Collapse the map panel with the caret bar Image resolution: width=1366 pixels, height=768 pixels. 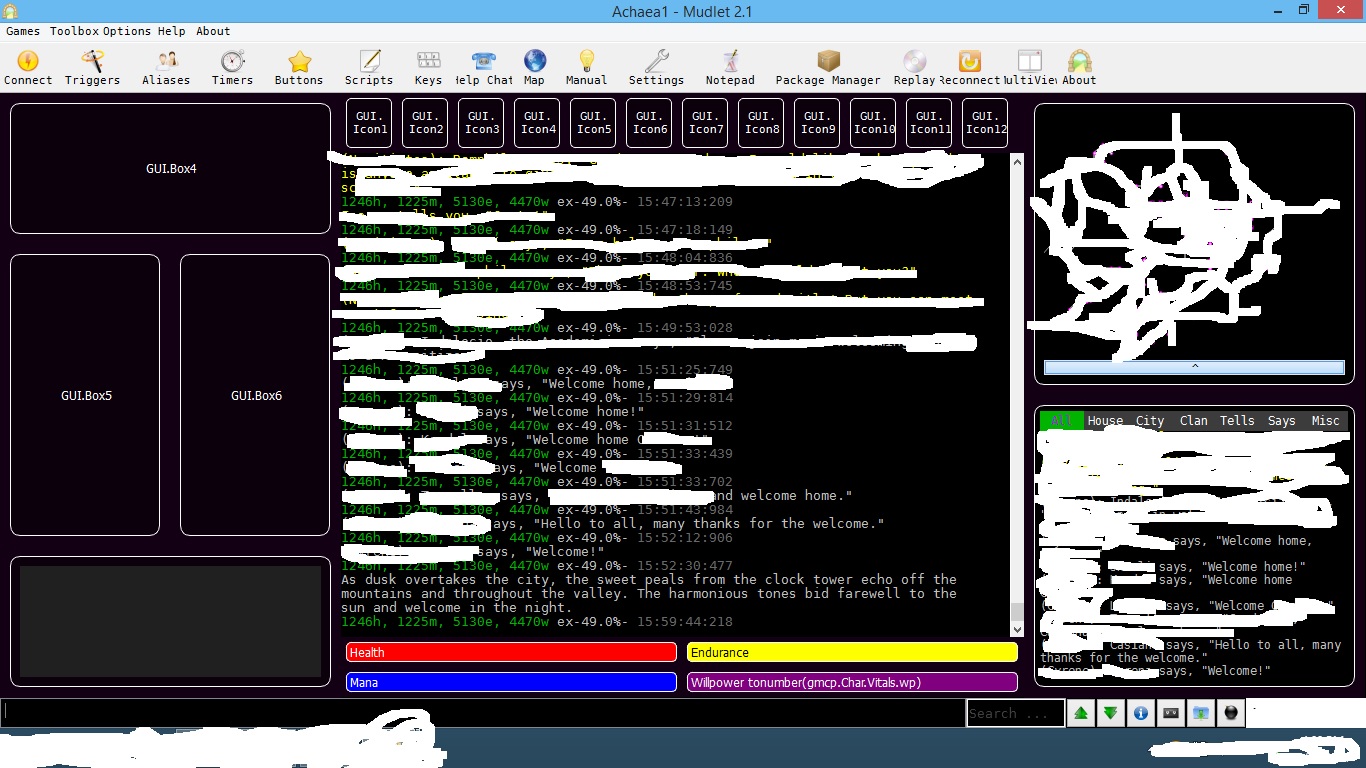(x=1194, y=368)
